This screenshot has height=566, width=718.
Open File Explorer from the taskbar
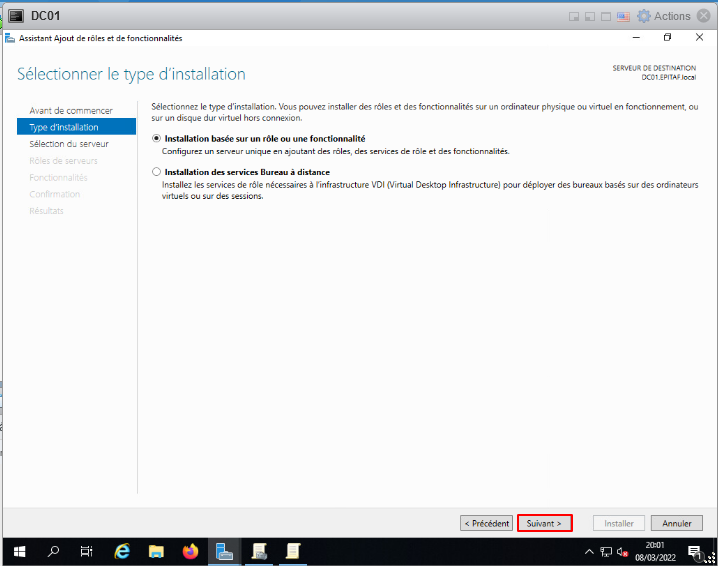point(156,551)
